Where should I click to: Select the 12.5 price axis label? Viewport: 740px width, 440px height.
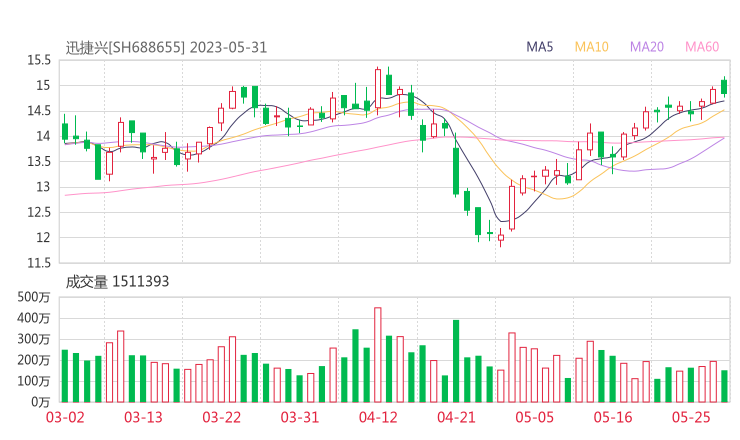point(39,212)
